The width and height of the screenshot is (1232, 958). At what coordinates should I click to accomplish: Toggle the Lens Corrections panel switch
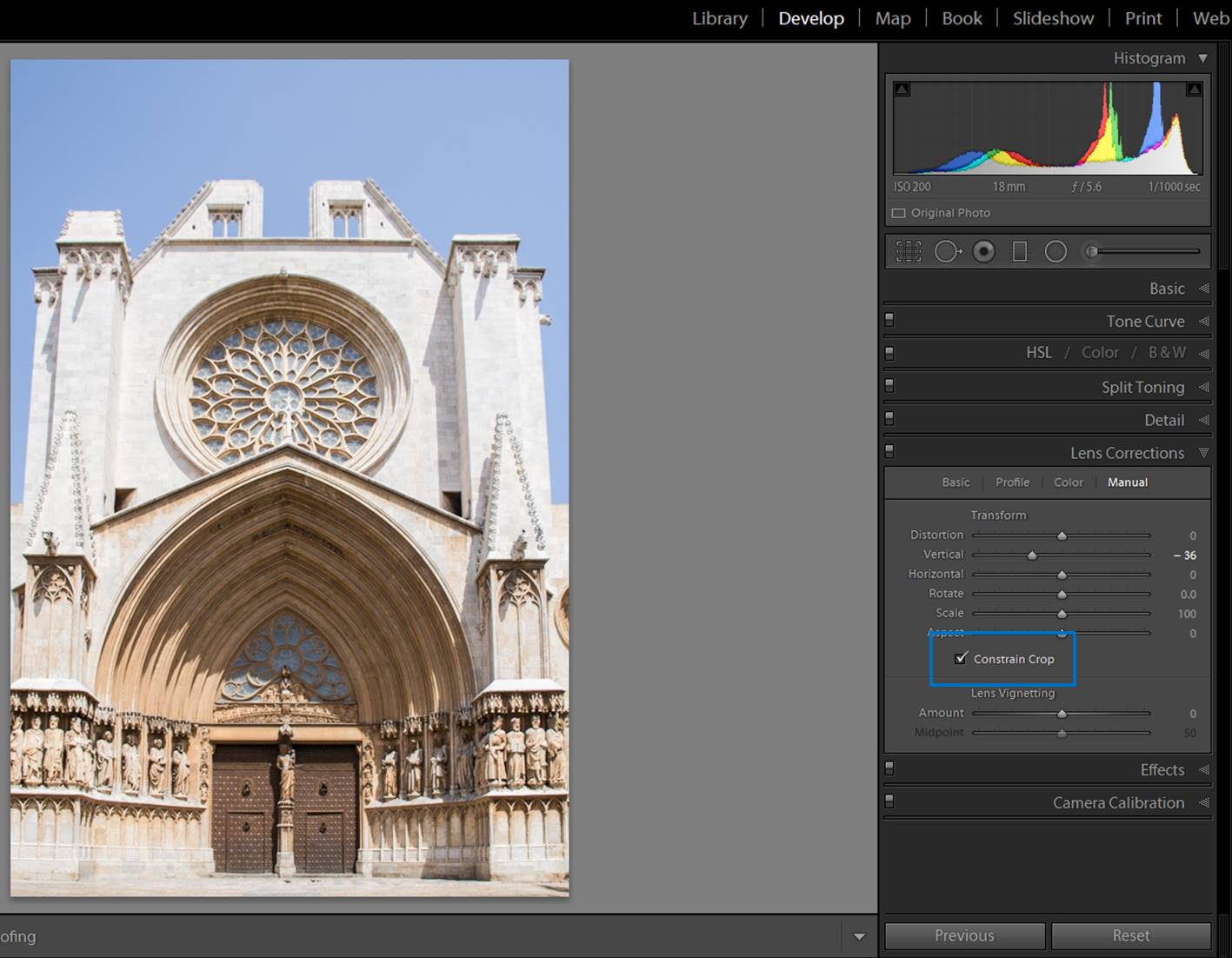pyautogui.click(x=889, y=451)
